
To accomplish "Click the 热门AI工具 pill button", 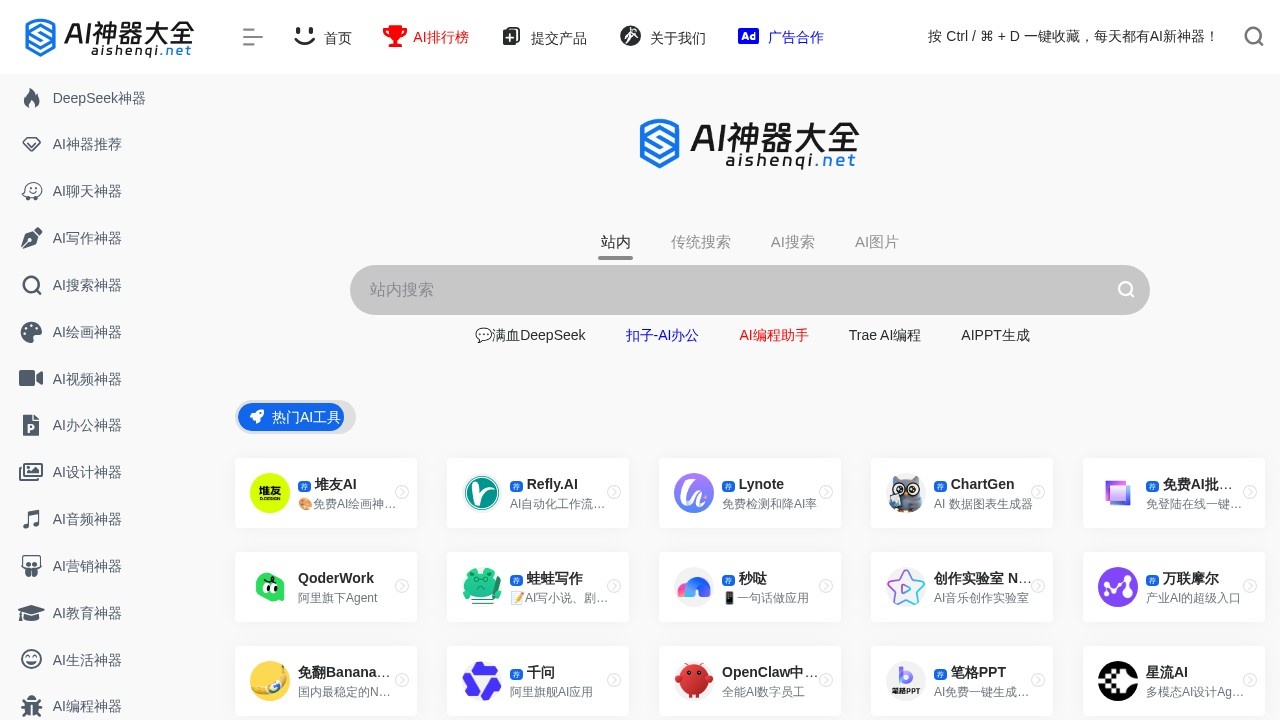I will pos(295,417).
